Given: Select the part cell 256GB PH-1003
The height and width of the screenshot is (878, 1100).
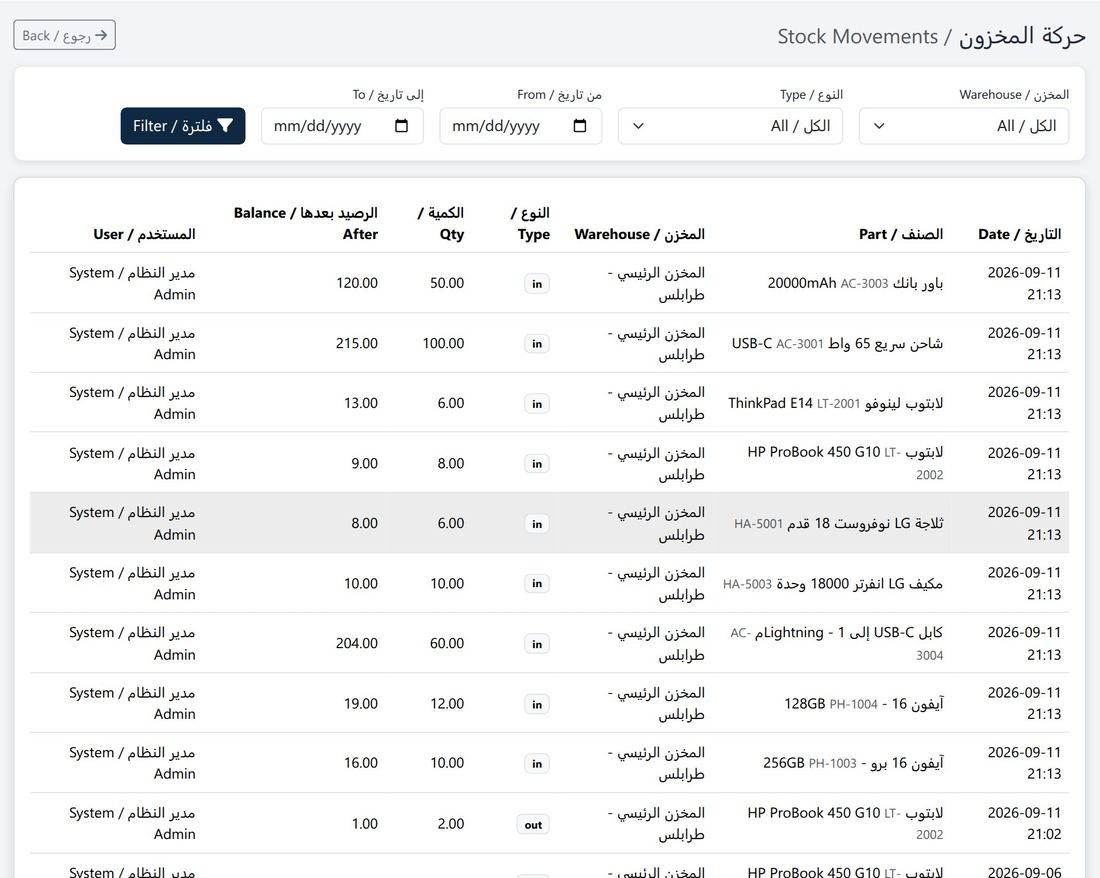Looking at the screenshot, I should pos(853,764).
